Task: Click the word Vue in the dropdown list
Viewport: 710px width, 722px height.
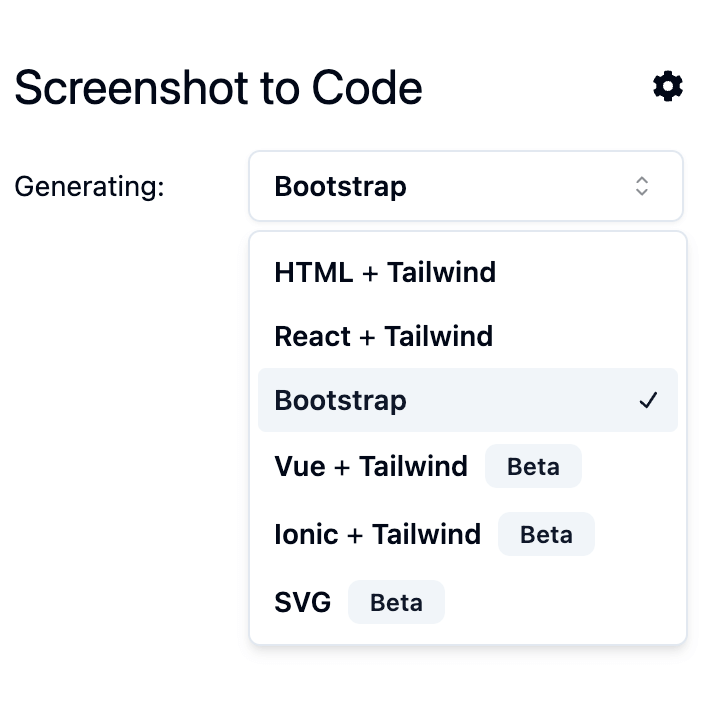Action: [300, 467]
